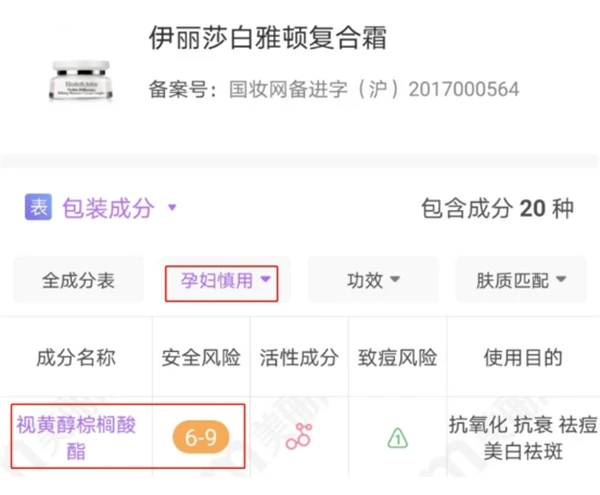The width and height of the screenshot is (600, 495).
Task: Tap the 使用目的 column header
Action: (522, 358)
